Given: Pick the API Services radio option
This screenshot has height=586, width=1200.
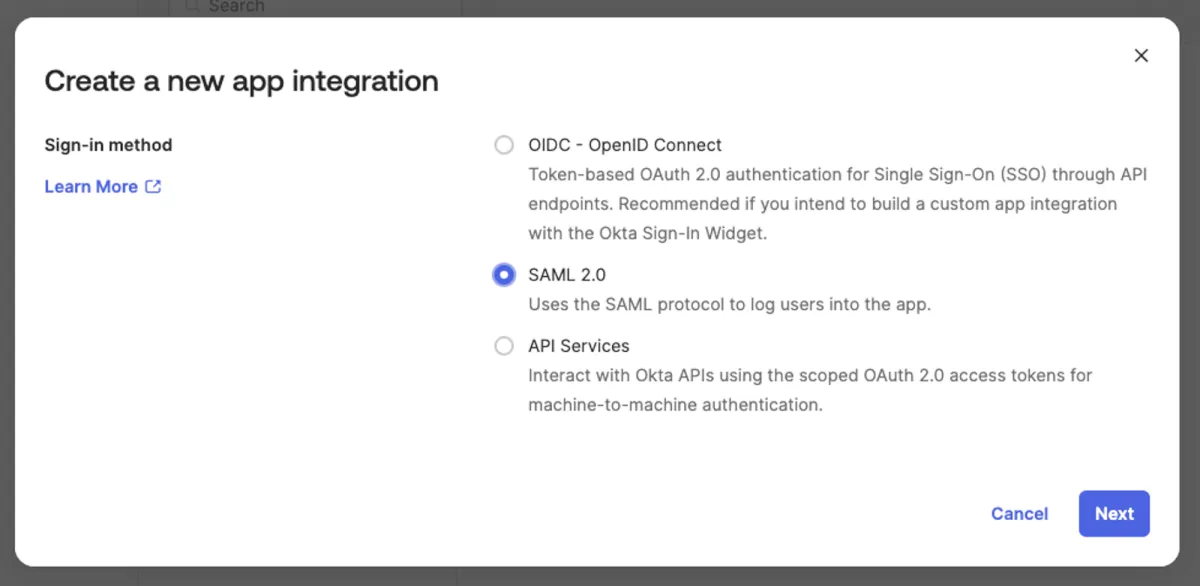Looking at the screenshot, I should tap(504, 346).
